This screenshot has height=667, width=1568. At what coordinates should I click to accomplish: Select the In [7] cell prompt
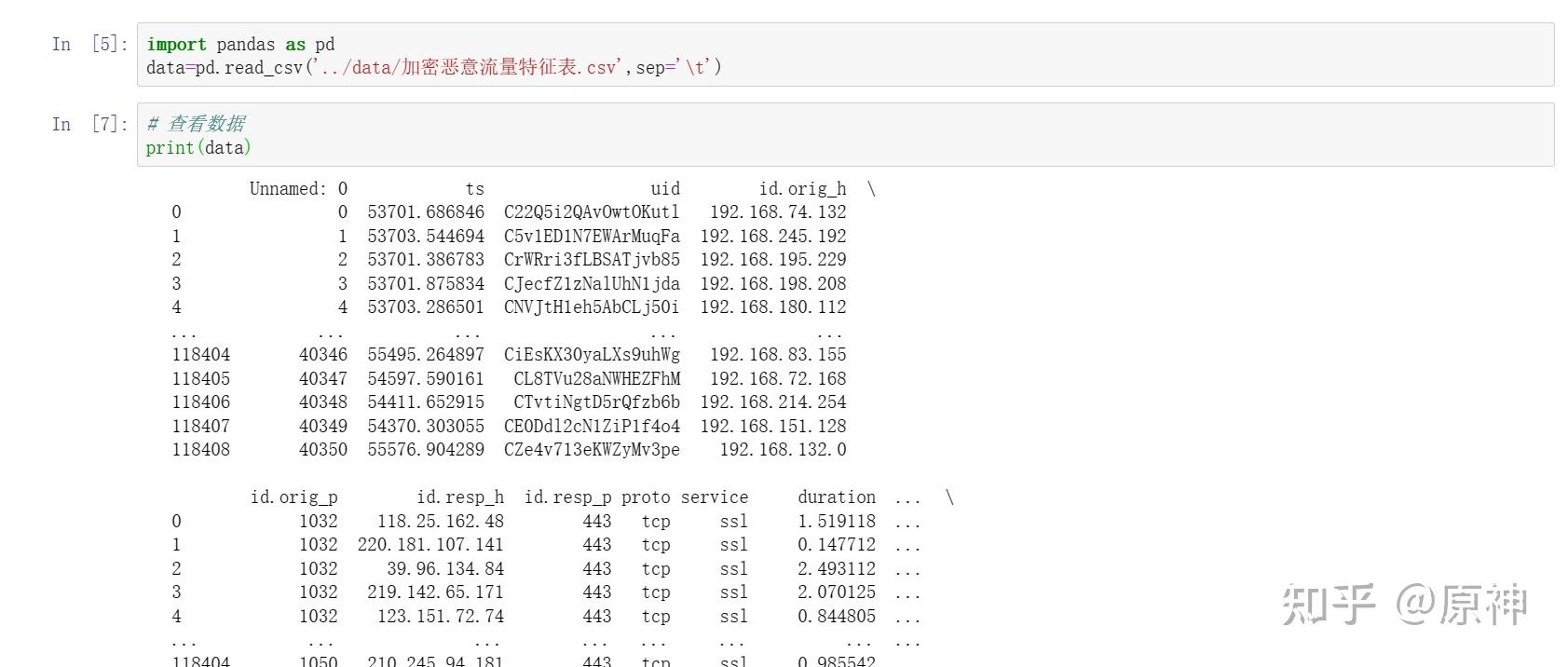[90, 124]
